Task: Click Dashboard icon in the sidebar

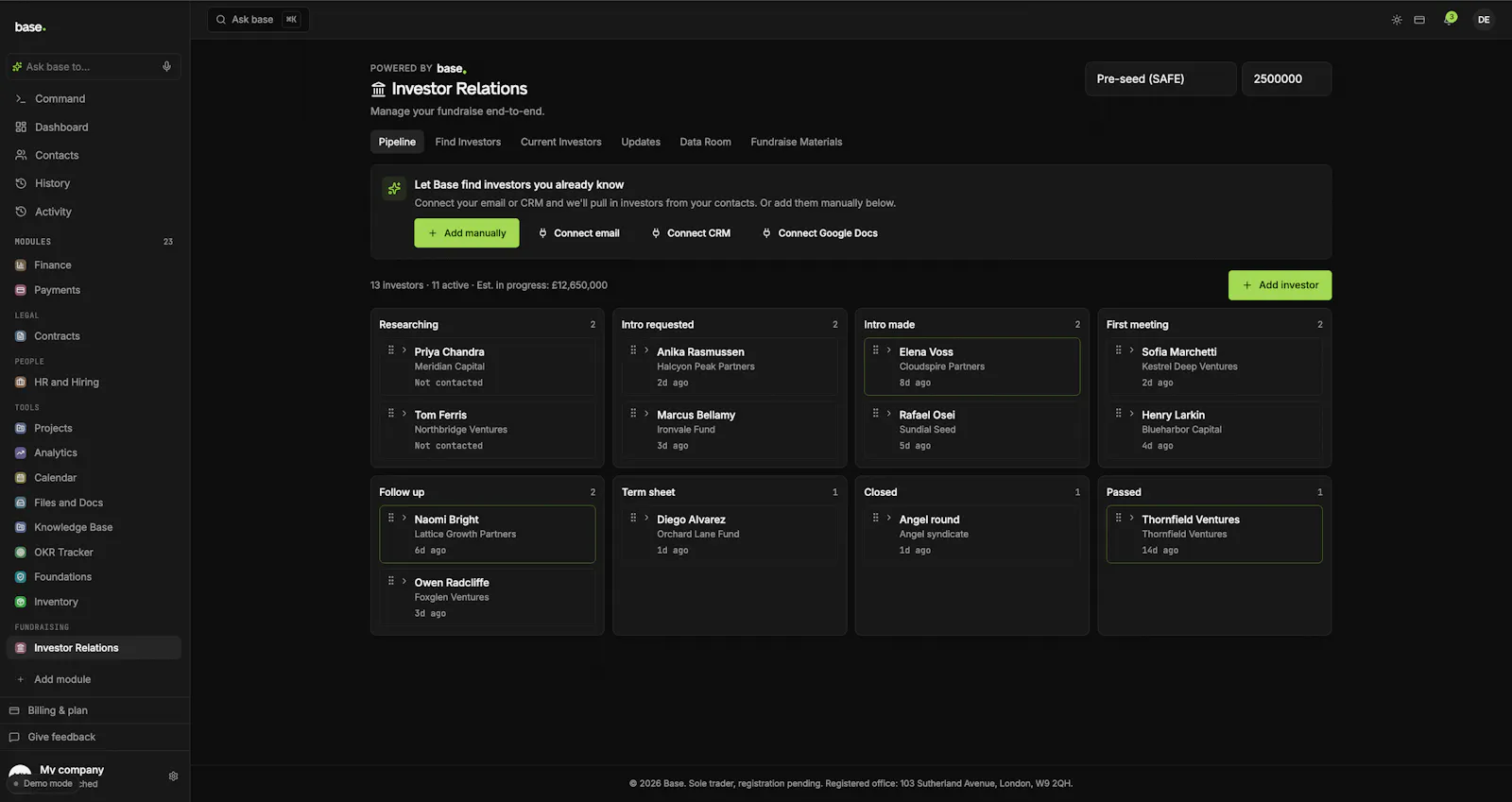Action: coord(21,128)
